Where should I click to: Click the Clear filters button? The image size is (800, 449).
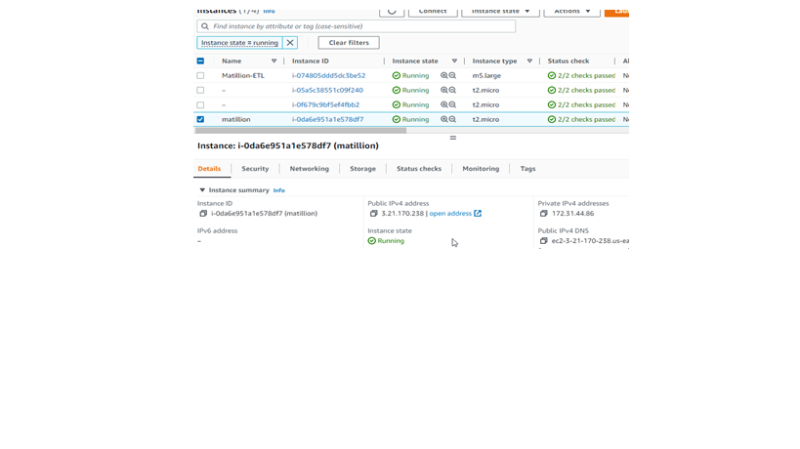pyautogui.click(x=348, y=43)
